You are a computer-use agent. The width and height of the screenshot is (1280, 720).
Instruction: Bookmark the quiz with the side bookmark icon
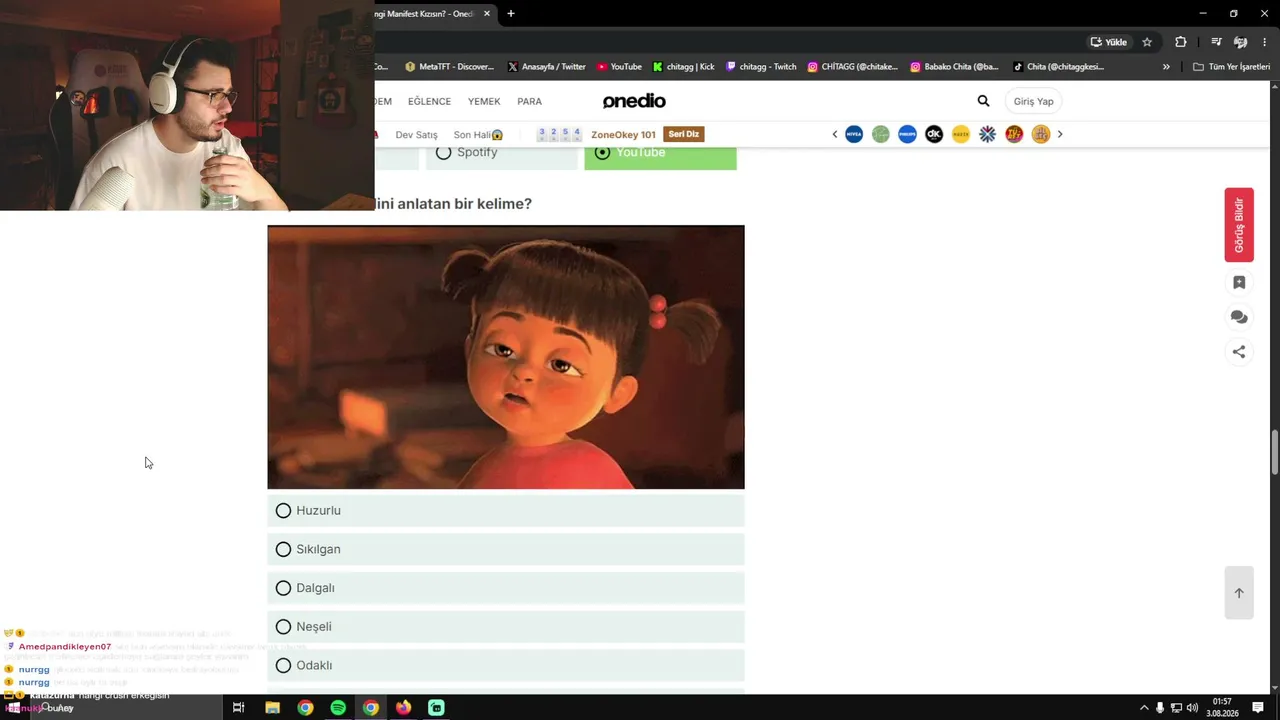point(1239,283)
